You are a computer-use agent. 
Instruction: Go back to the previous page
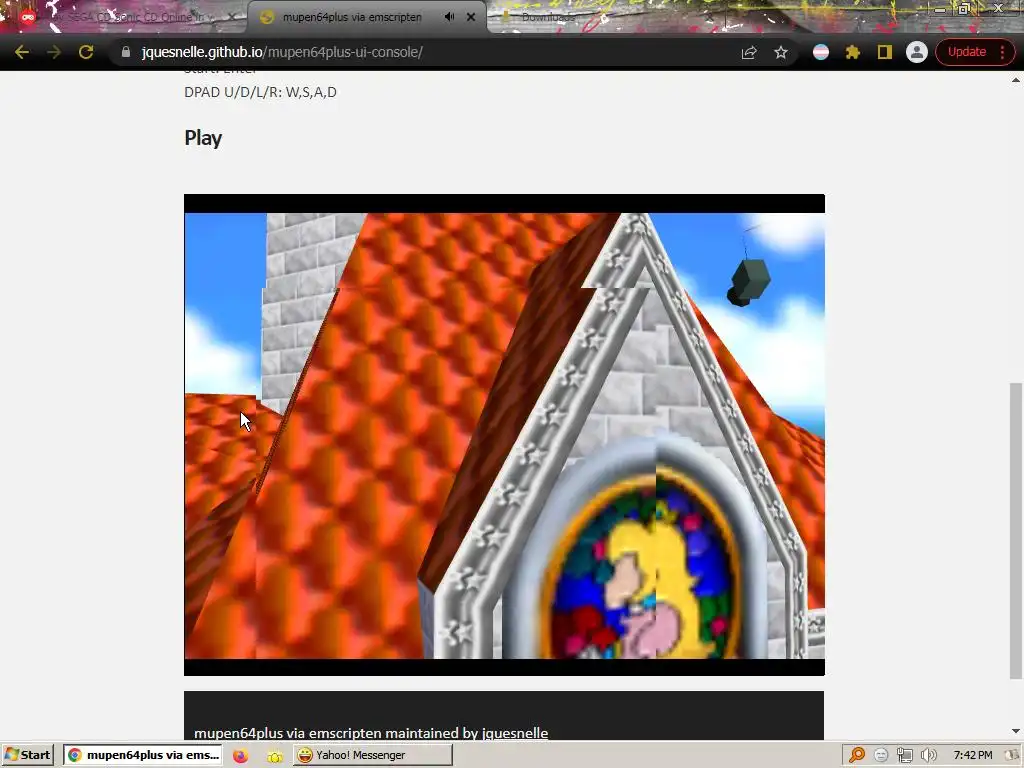tap(22, 52)
